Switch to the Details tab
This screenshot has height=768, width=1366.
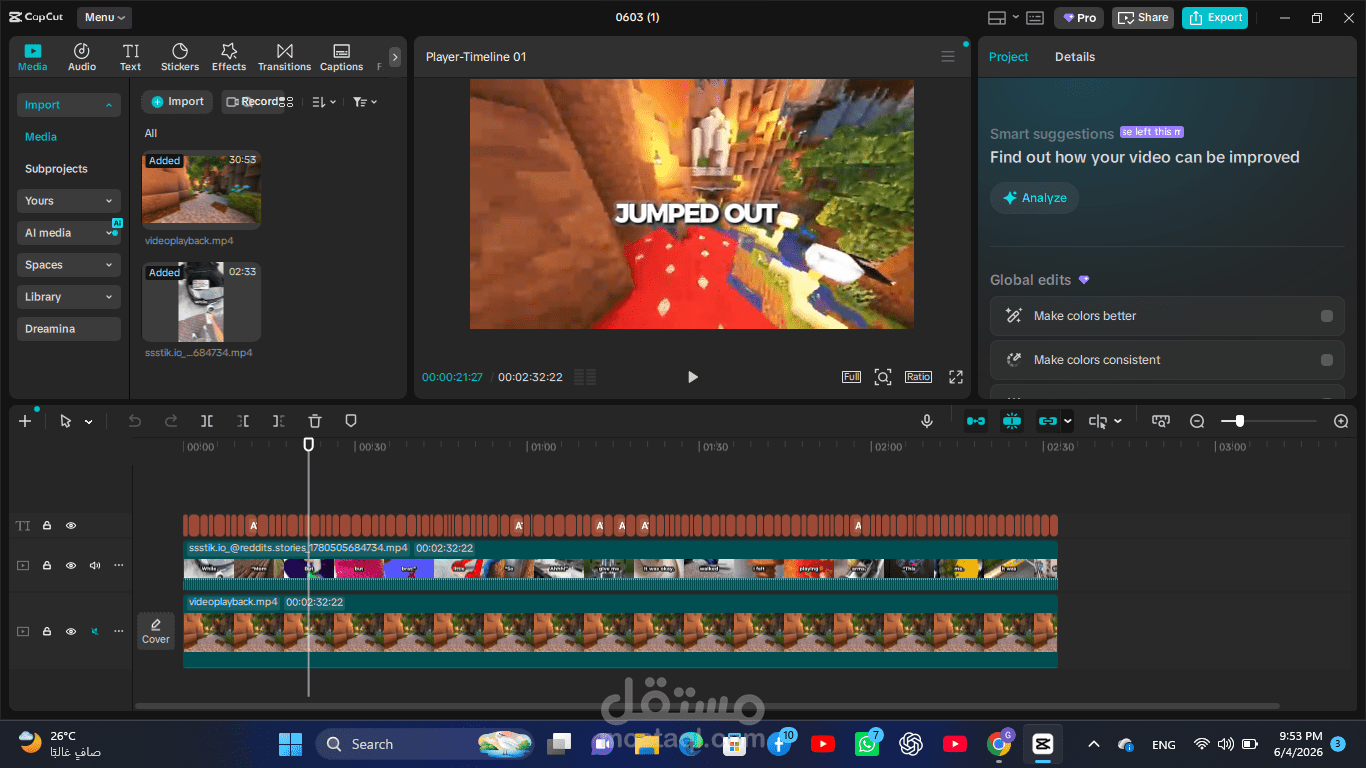pos(1075,57)
